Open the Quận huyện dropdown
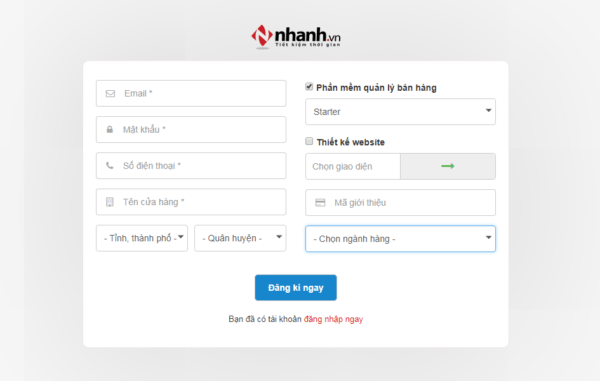Screen dimensions: 600x381 (x=240, y=238)
